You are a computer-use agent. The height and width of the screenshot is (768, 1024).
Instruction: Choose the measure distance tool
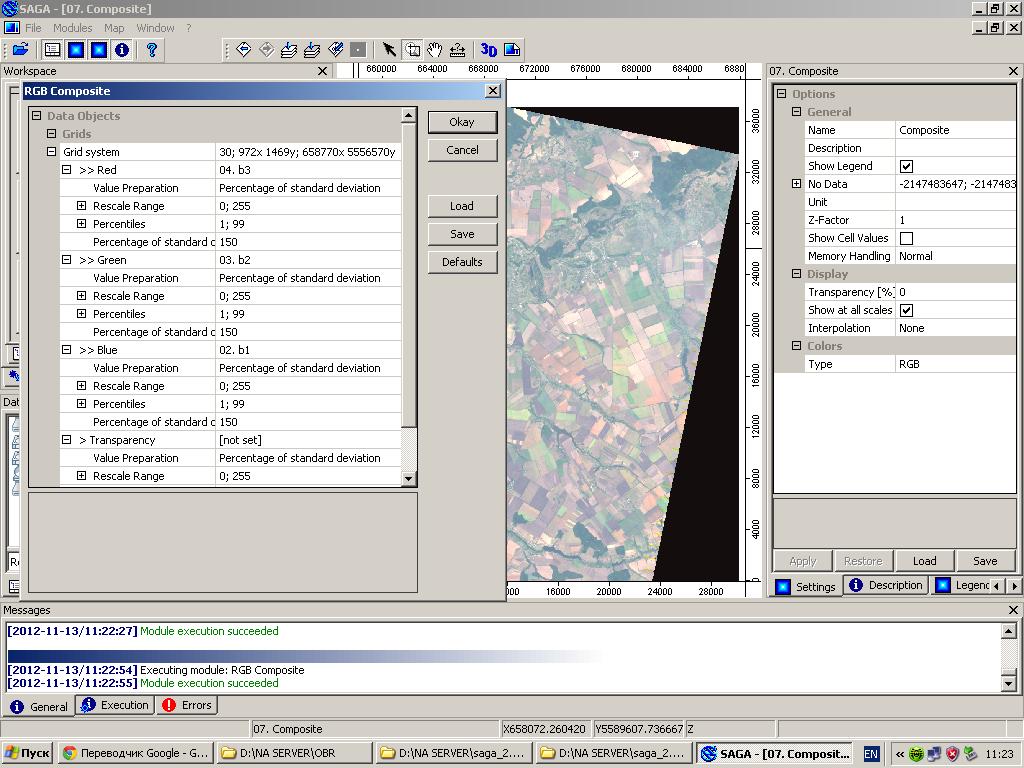click(458, 50)
